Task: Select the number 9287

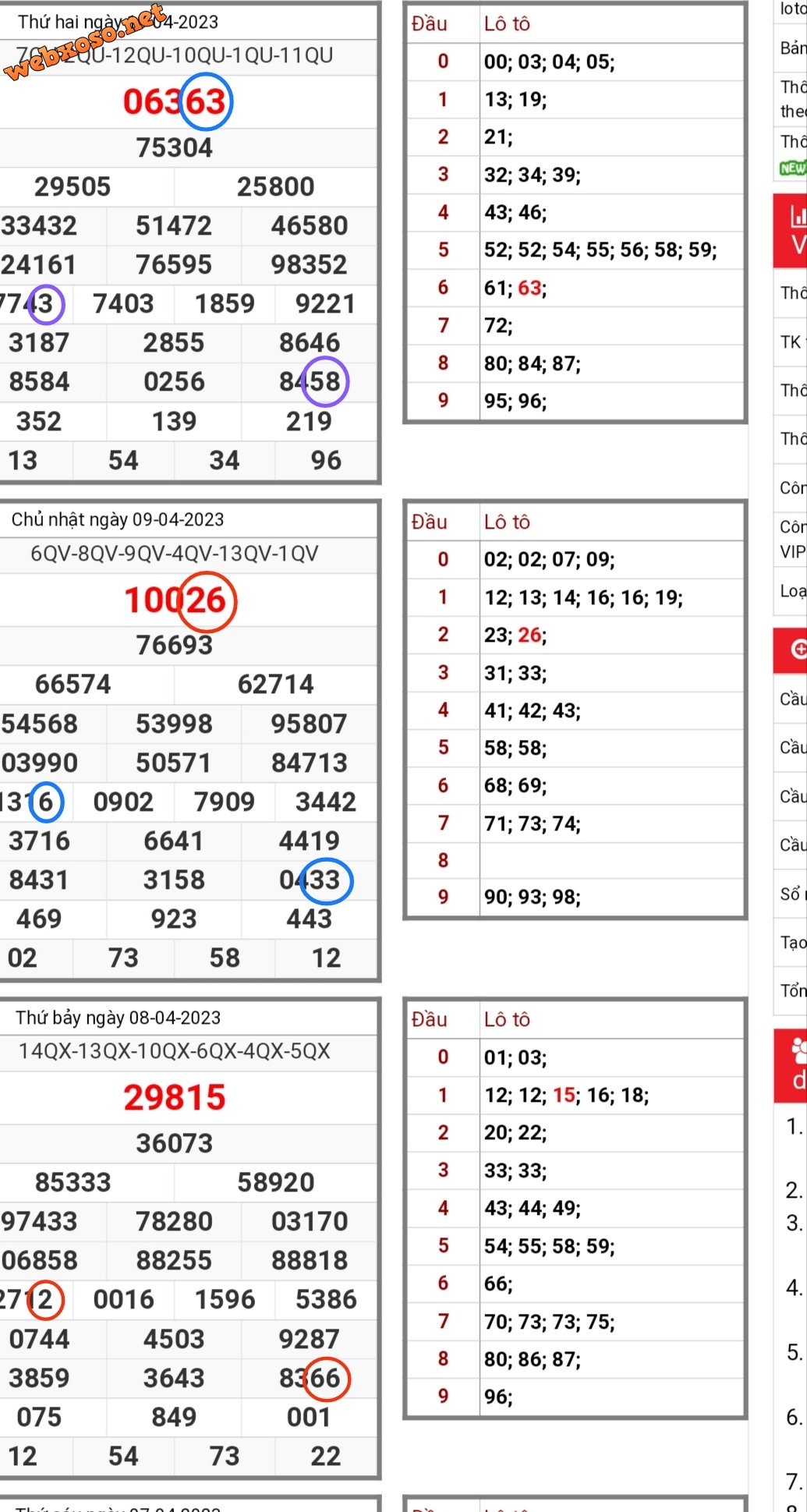Action: click(310, 1339)
